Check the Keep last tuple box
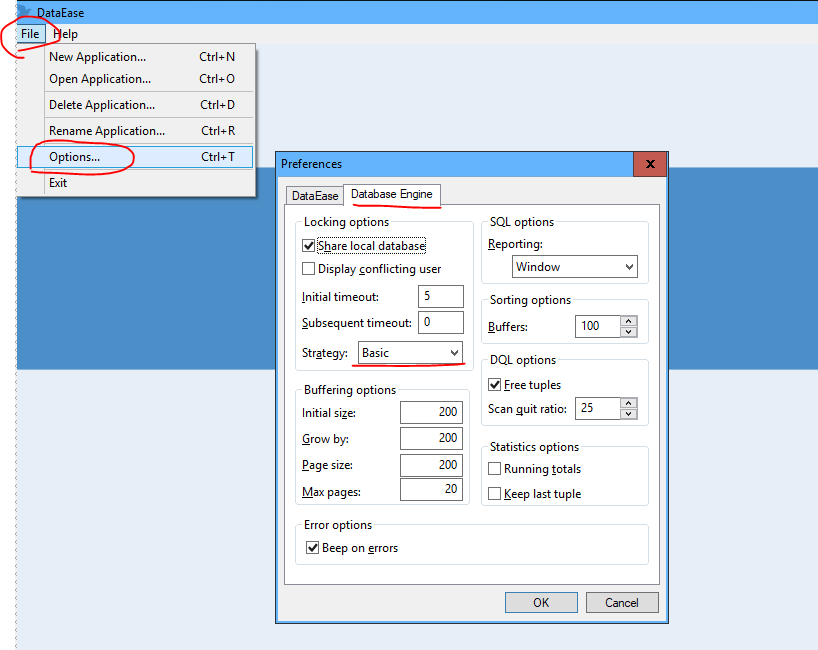Screen dimensions: 818x650 click(x=495, y=494)
